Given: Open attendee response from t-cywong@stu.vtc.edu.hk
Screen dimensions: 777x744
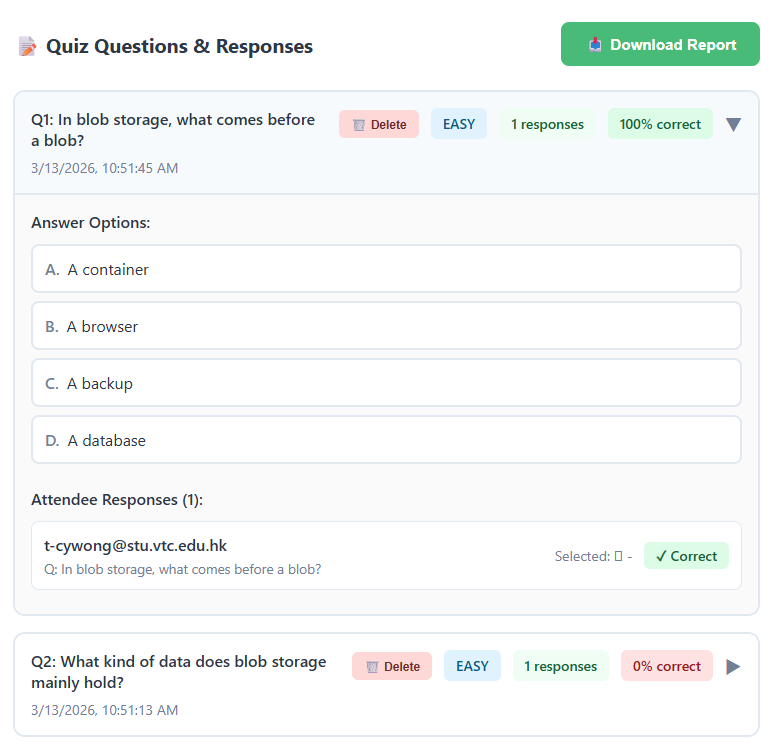Looking at the screenshot, I should 135,546.
